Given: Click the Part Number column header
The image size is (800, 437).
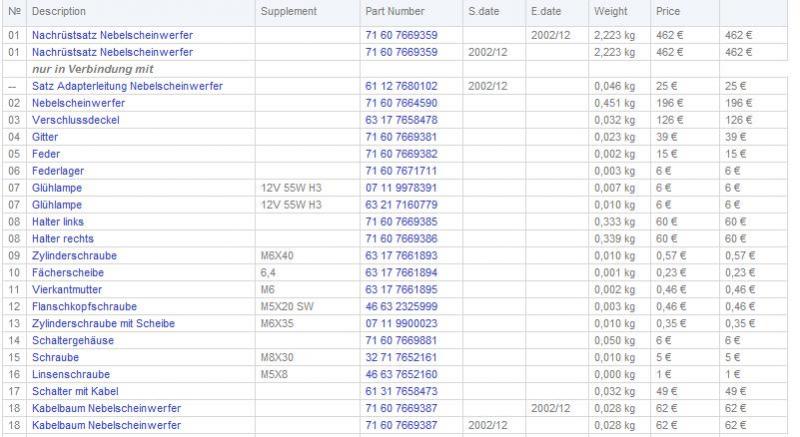Looking at the screenshot, I should (x=394, y=11).
